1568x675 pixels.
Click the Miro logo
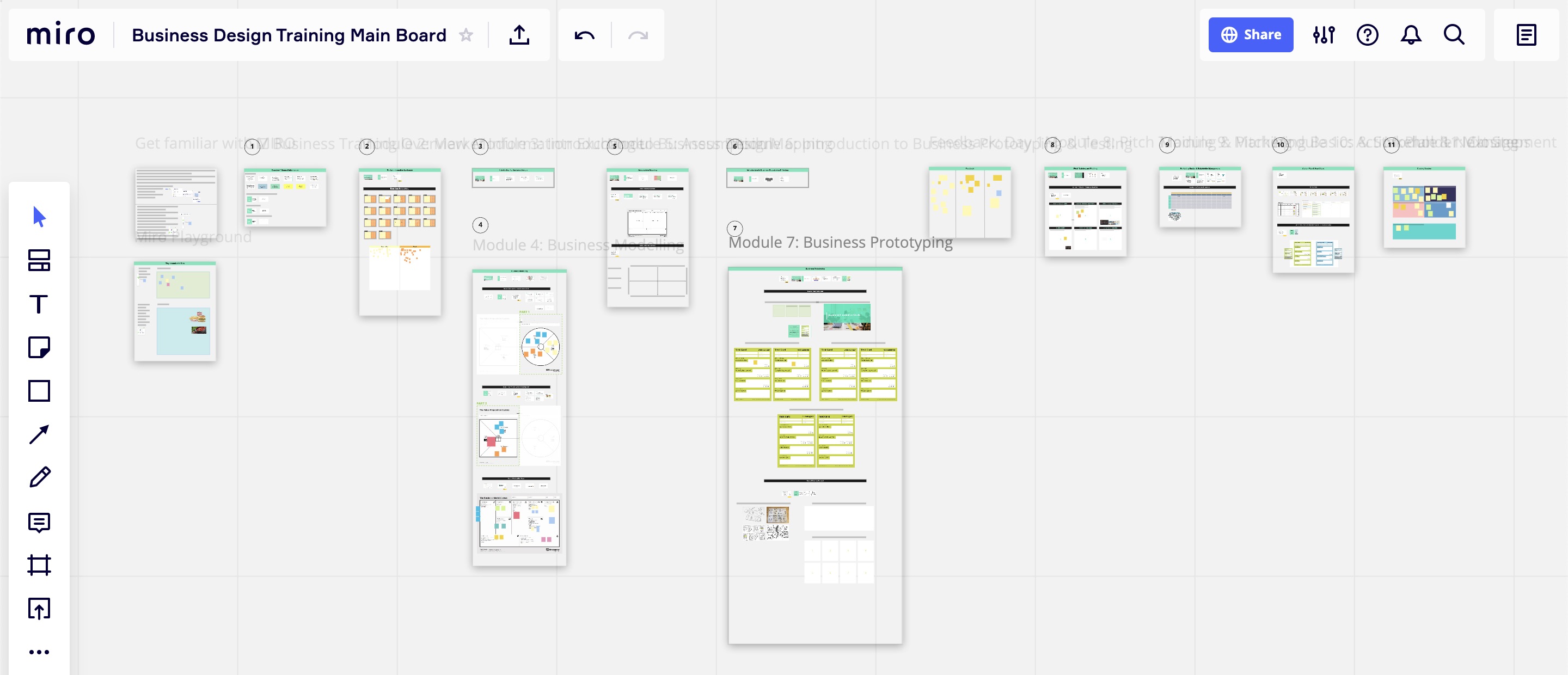[60, 35]
